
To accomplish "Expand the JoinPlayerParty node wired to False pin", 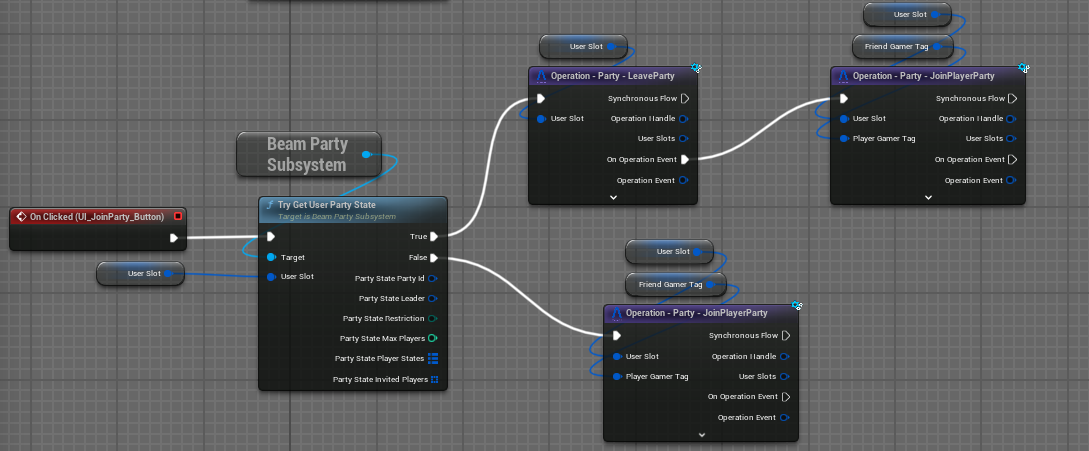I will (x=701, y=435).
